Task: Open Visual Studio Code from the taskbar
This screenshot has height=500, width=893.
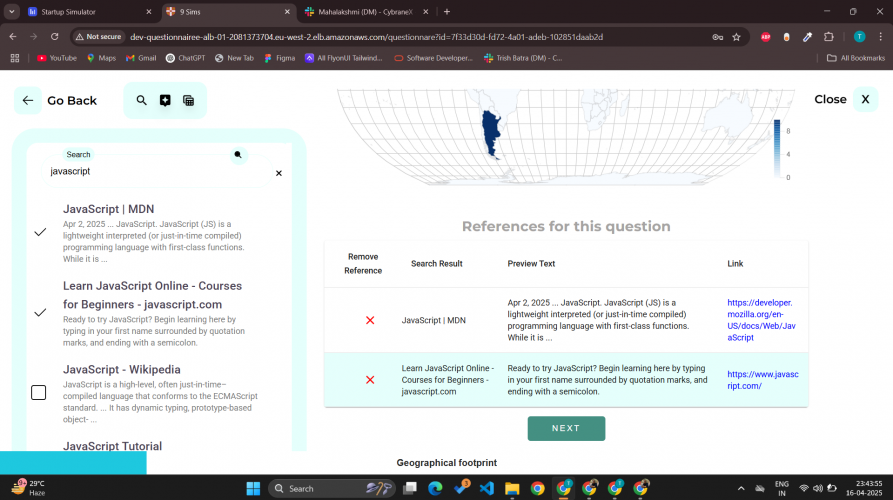Action: [x=487, y=489]
